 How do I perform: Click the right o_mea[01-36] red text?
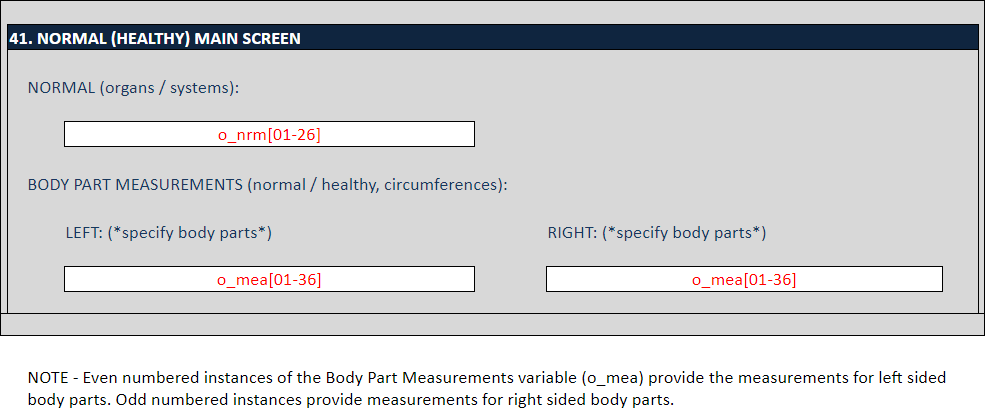pyautogui.click(x=744, y=280)
